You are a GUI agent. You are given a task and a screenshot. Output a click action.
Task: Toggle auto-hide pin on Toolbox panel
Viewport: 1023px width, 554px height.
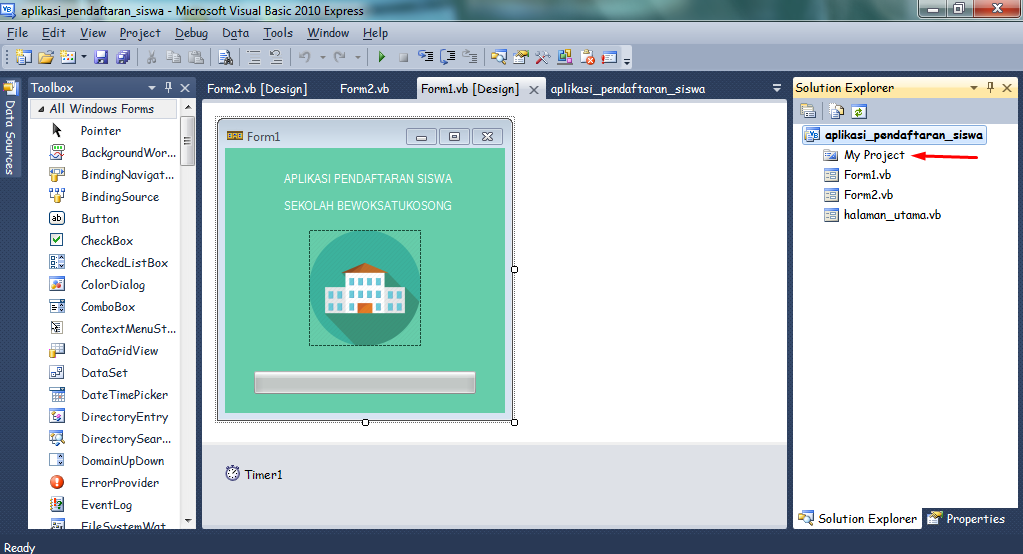(168, 87)
